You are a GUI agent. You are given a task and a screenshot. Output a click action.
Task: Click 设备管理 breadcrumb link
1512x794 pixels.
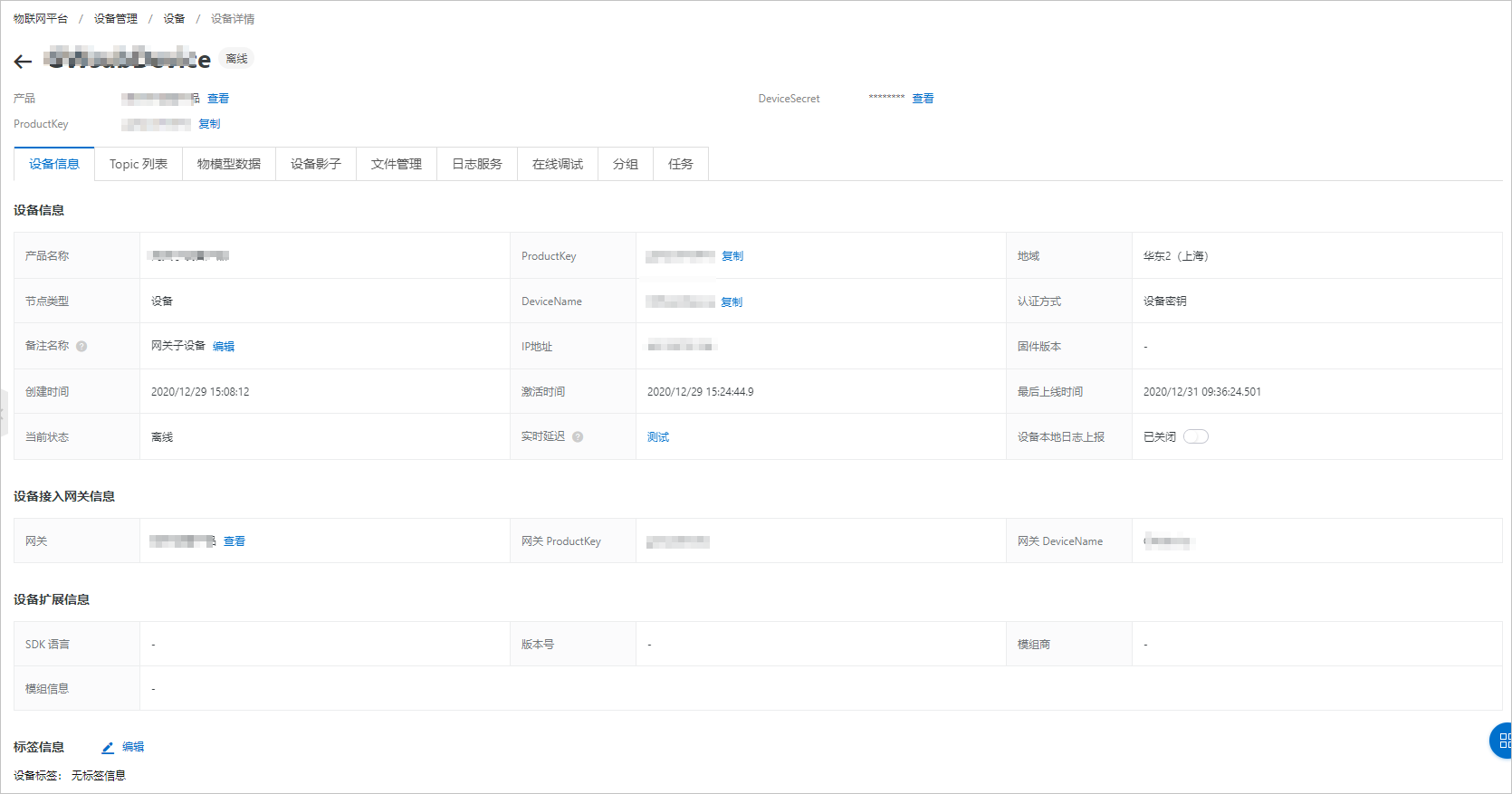pos(116,19)
